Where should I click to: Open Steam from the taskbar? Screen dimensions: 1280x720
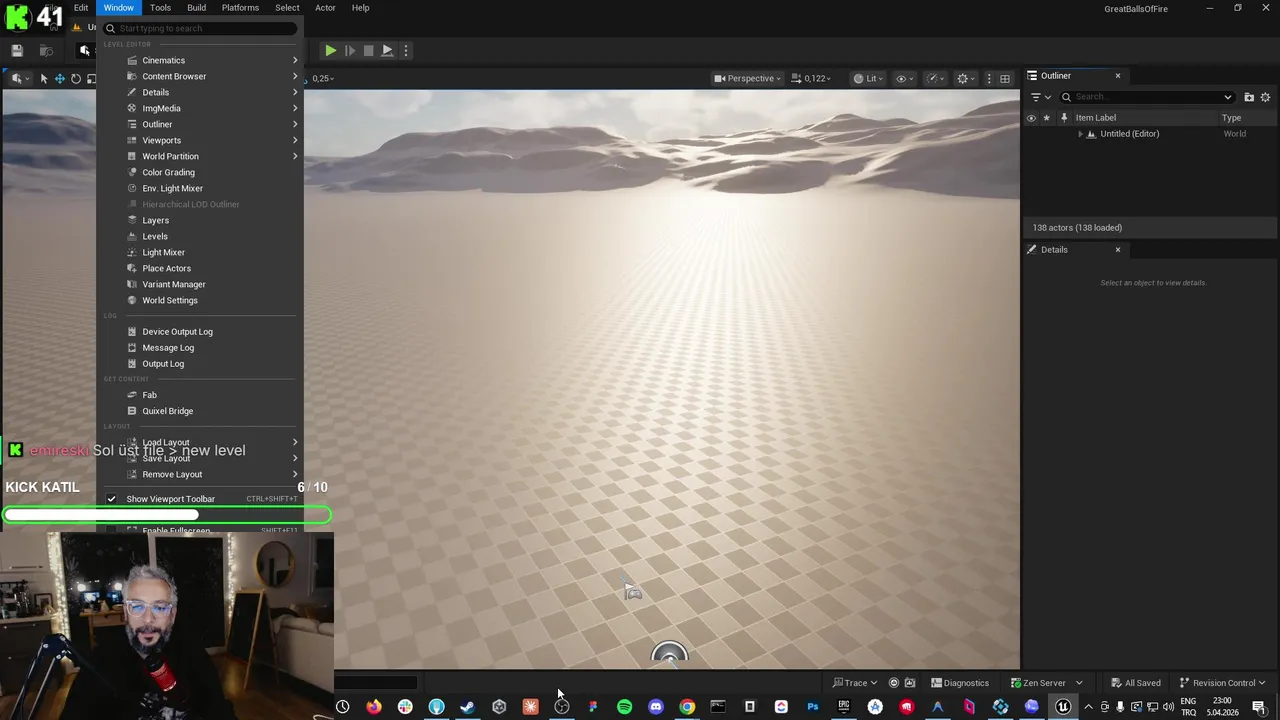(467, 707)
